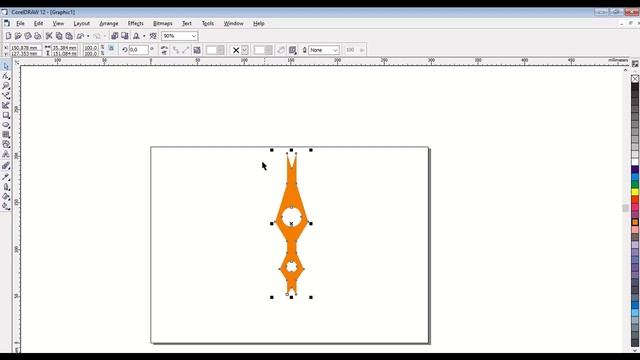
Task: Click the Save icon in the toolbar
Action: (x=28, y=36)
